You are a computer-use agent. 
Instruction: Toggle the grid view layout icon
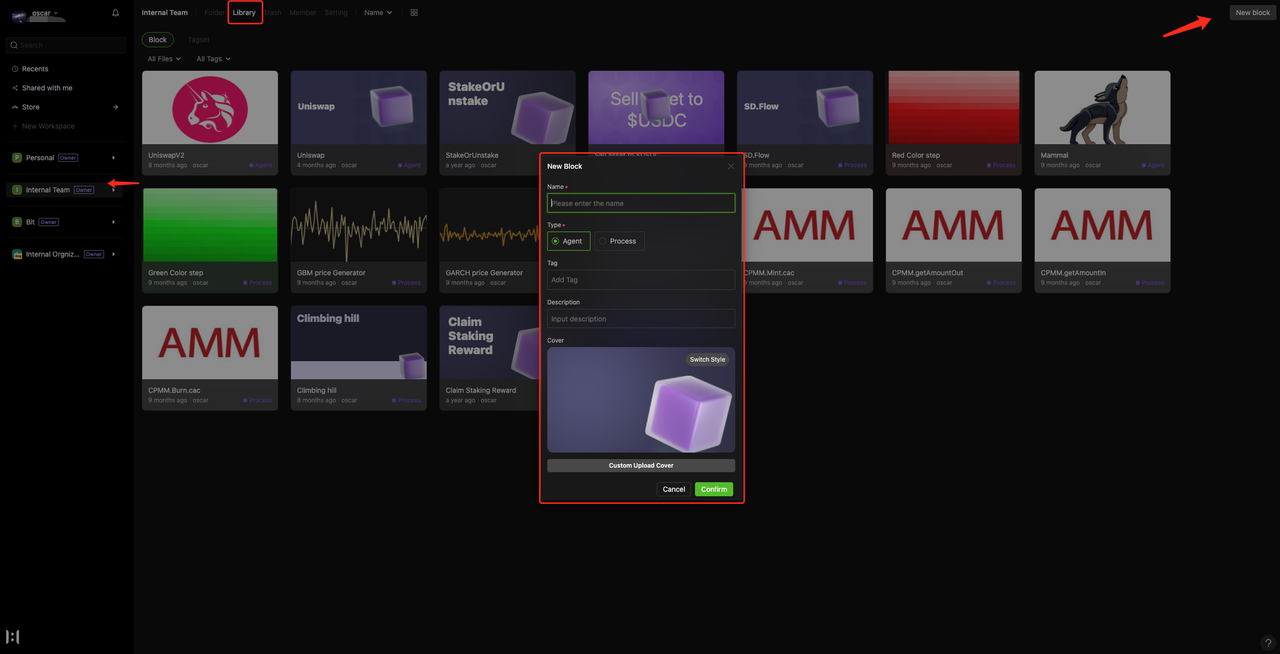pos(414,13)
